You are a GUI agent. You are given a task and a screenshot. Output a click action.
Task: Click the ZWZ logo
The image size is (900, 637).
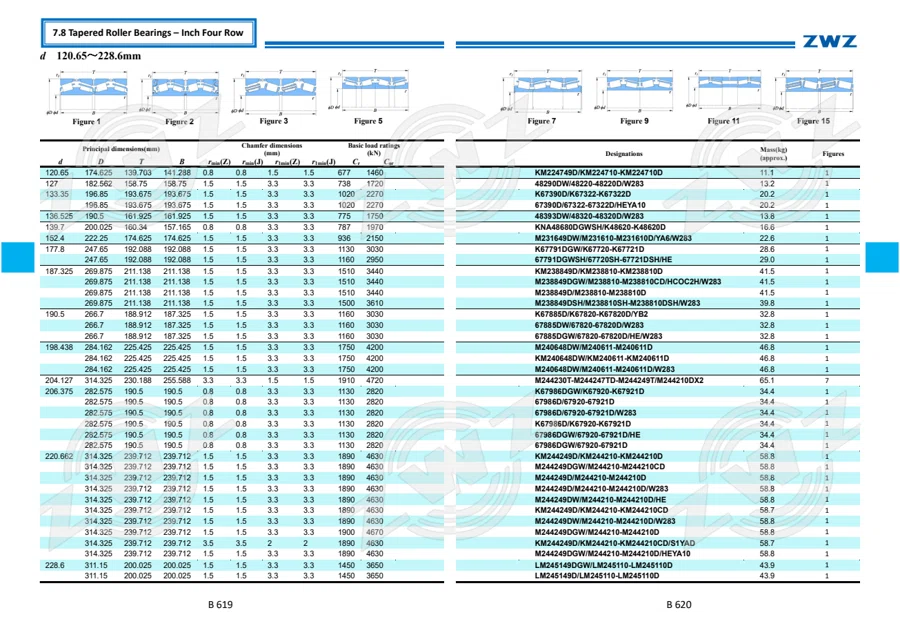point(829,41)
